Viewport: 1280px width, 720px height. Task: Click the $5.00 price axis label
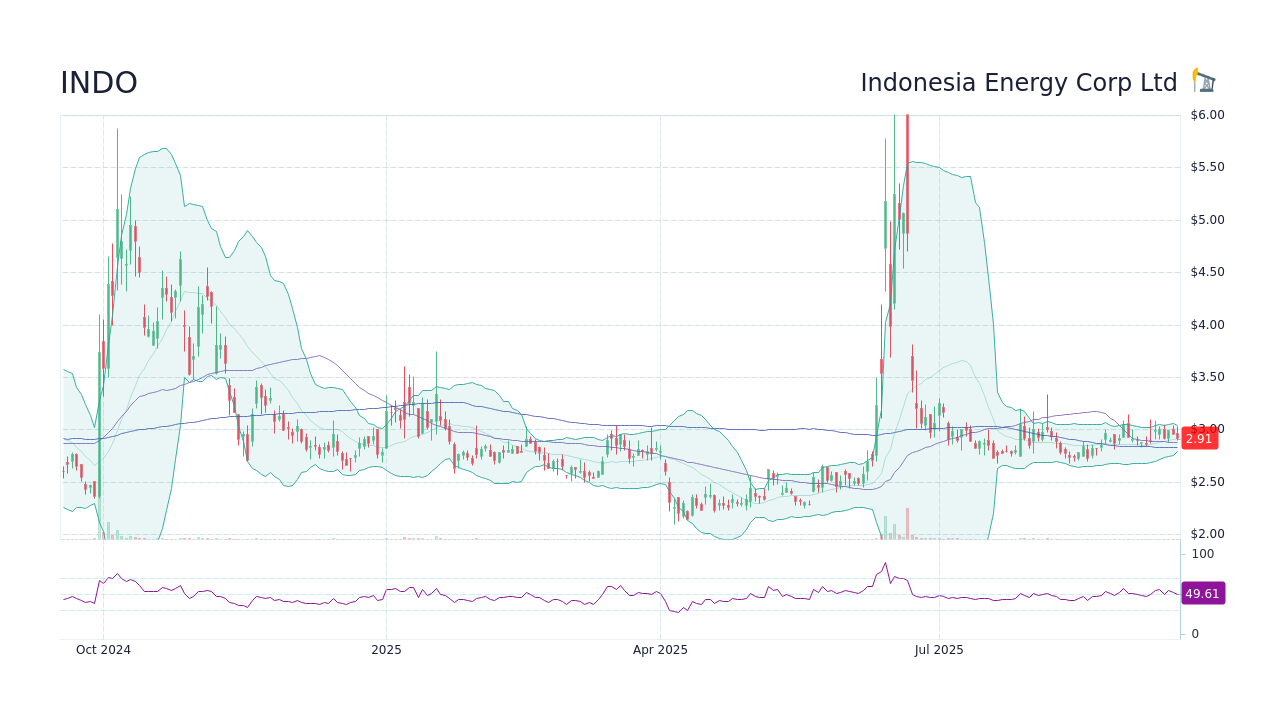(1207, 220)
